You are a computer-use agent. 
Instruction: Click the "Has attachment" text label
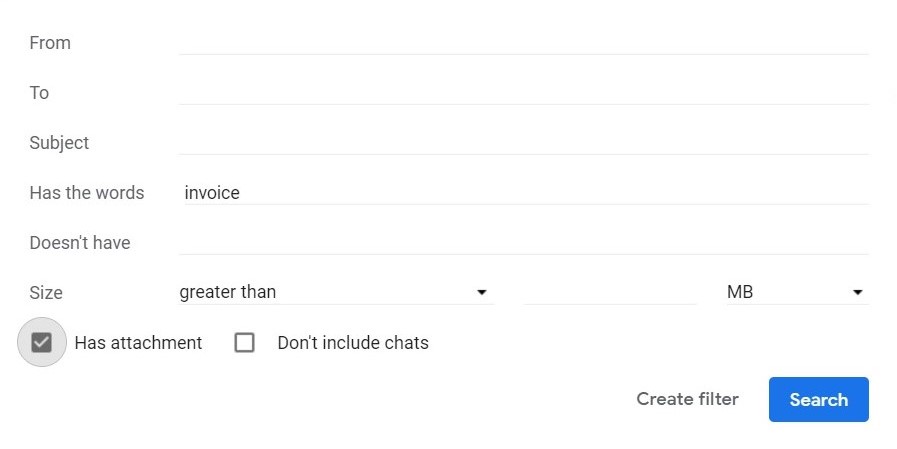tap(138, 343)
